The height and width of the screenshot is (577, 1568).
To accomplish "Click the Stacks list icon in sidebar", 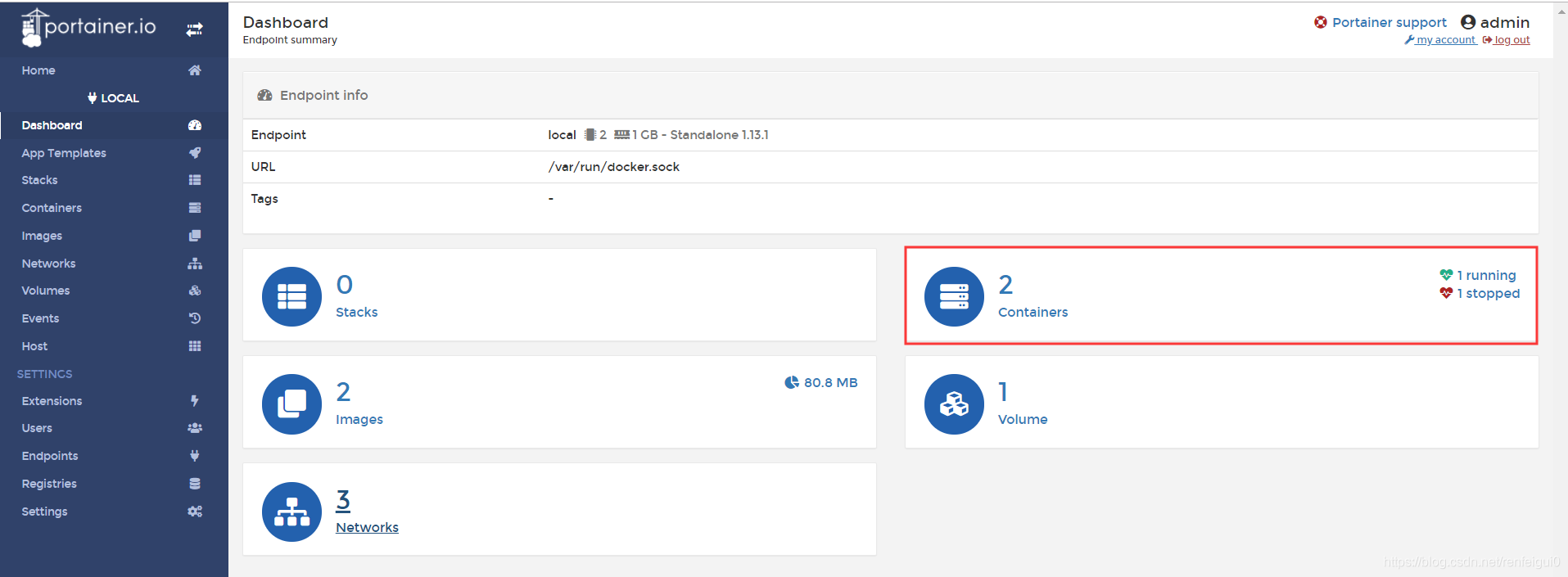I will 195,180.
